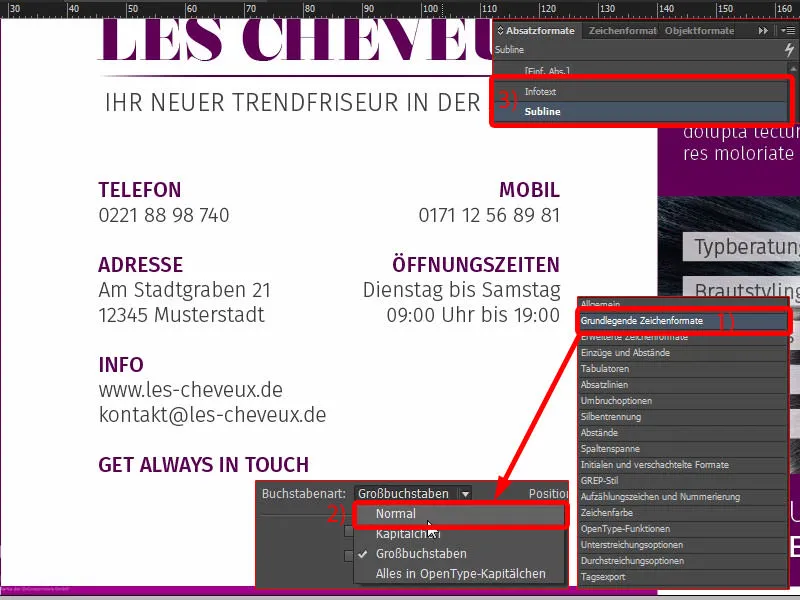Click the text 09:00 Uhr bis 19:00
This screenshot has width=800, height=600.
coord(473,315)
